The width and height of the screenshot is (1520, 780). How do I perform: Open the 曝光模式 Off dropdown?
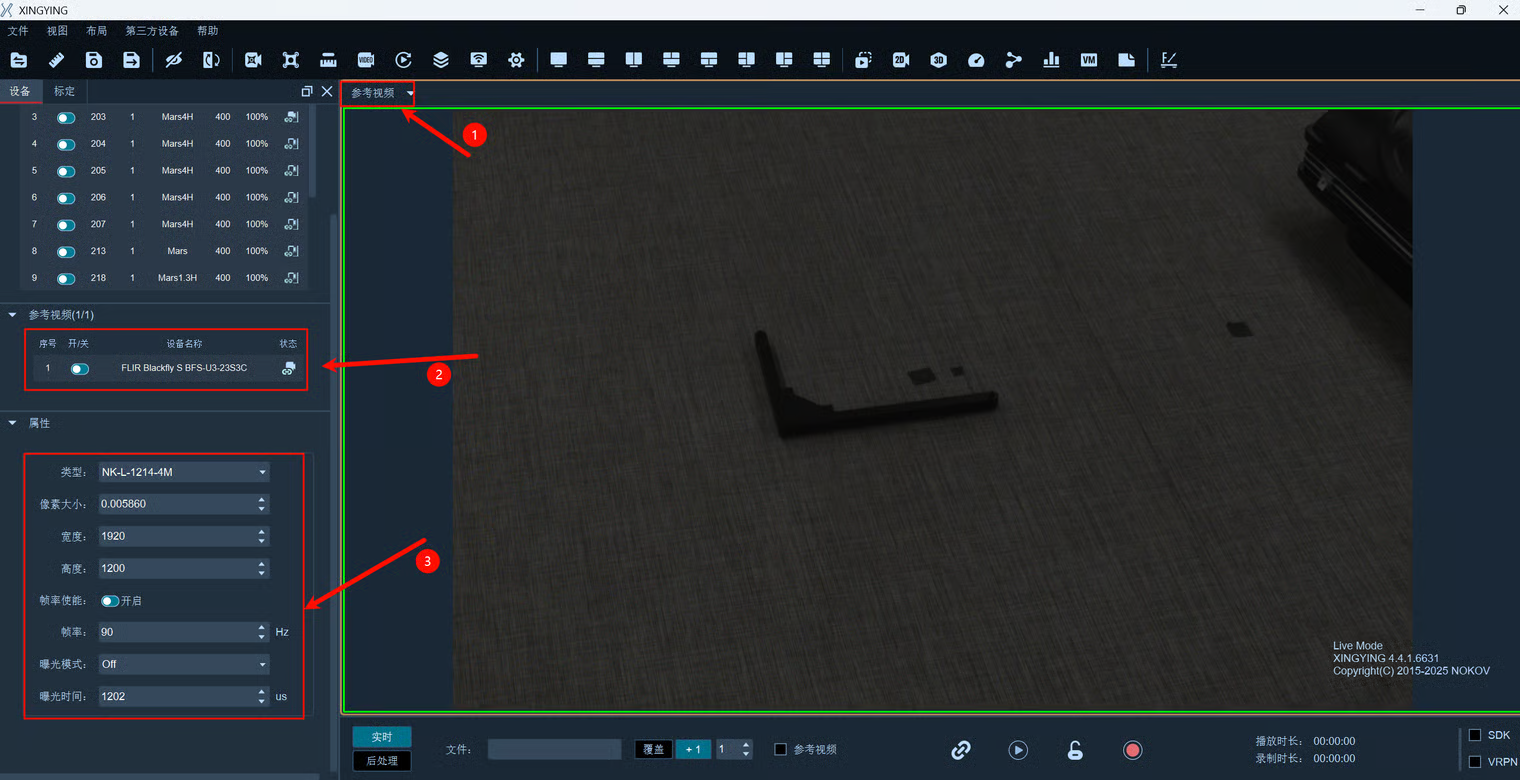(x=184, y=664)
